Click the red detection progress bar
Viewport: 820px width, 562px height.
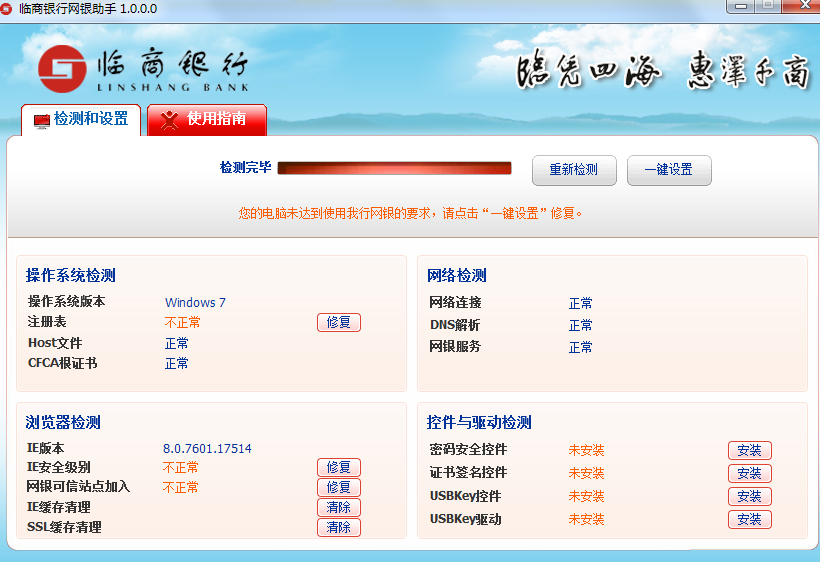point(394,168)
